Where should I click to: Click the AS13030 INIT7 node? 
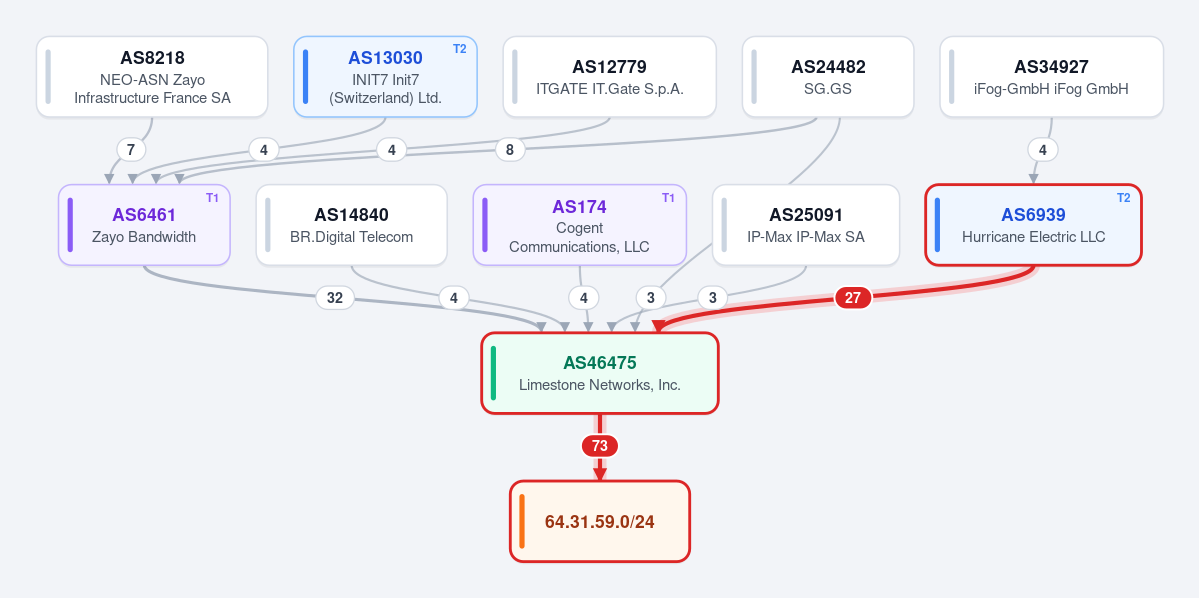[385, 77]
